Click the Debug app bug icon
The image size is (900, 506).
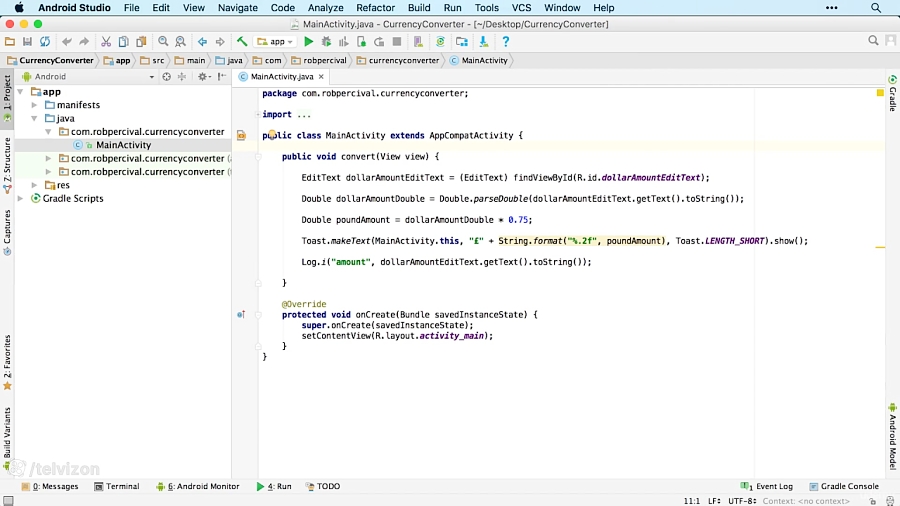(x=326, y=42)
